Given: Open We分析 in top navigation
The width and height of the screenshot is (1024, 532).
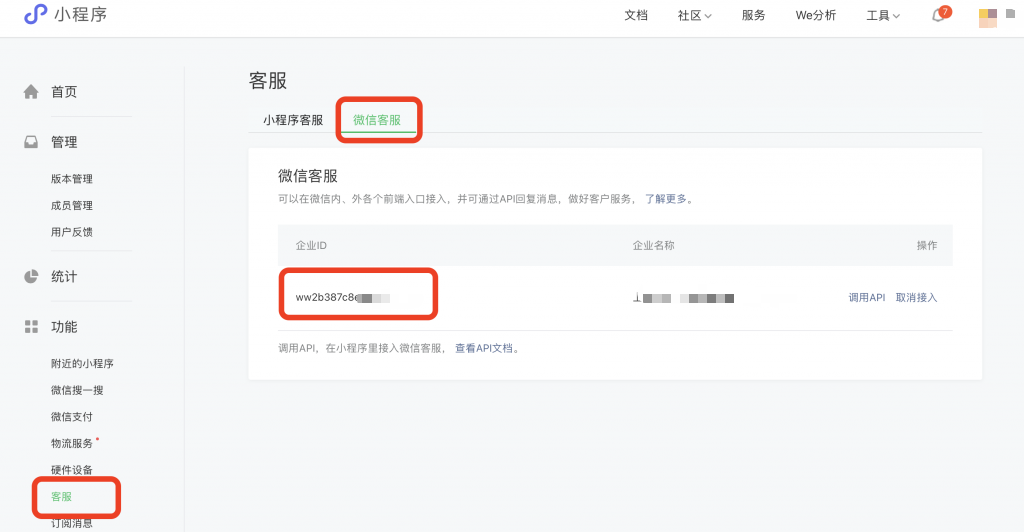Looking at the screenshot, I should point(815,16).
